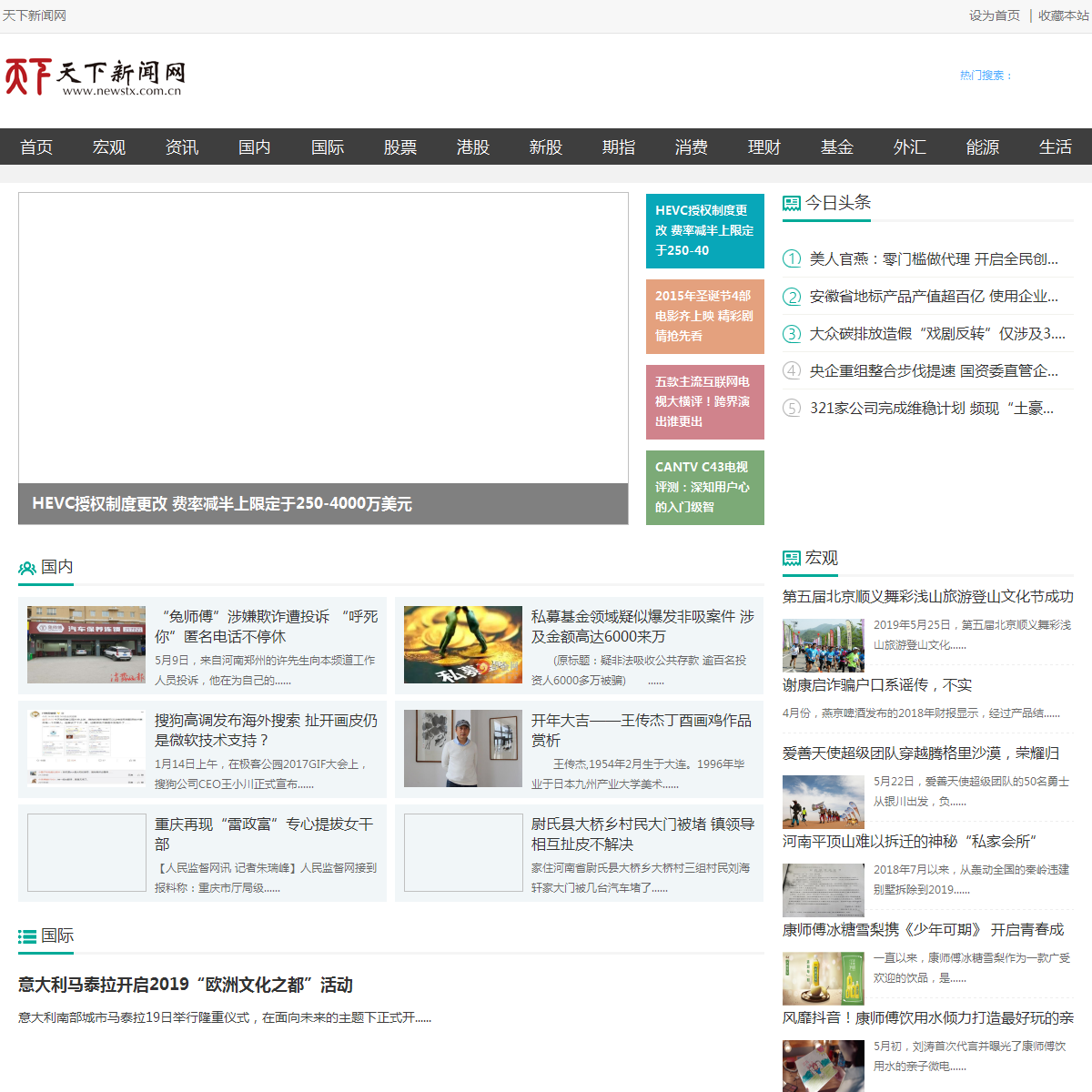Select 能源 in the navigation bar
1092x1092 pixels.
(x=982, y=147)
